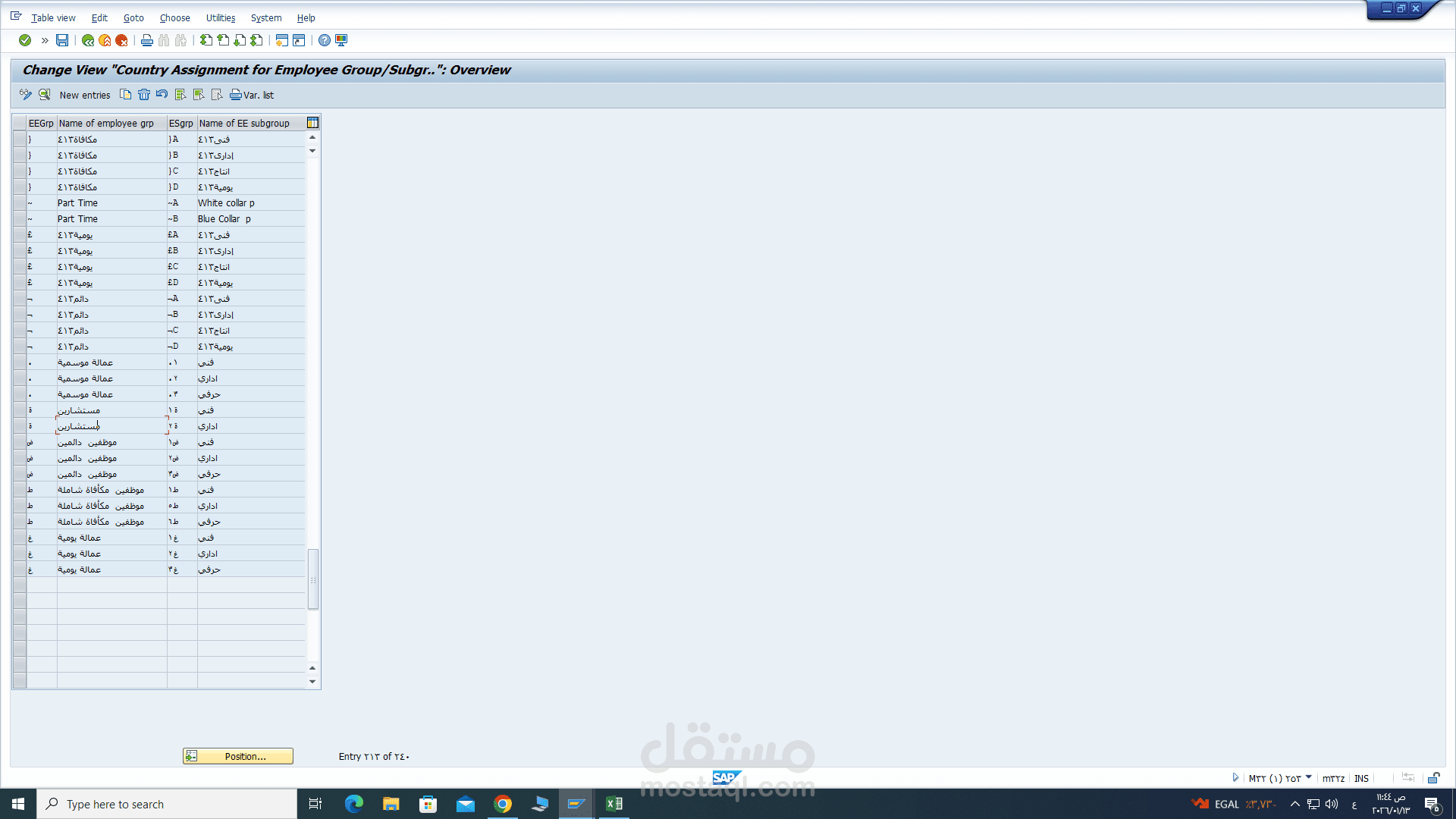This screenshot has height=819, width=1456.
Task: Click the Delete trash can icon
Action: (144, 95)
